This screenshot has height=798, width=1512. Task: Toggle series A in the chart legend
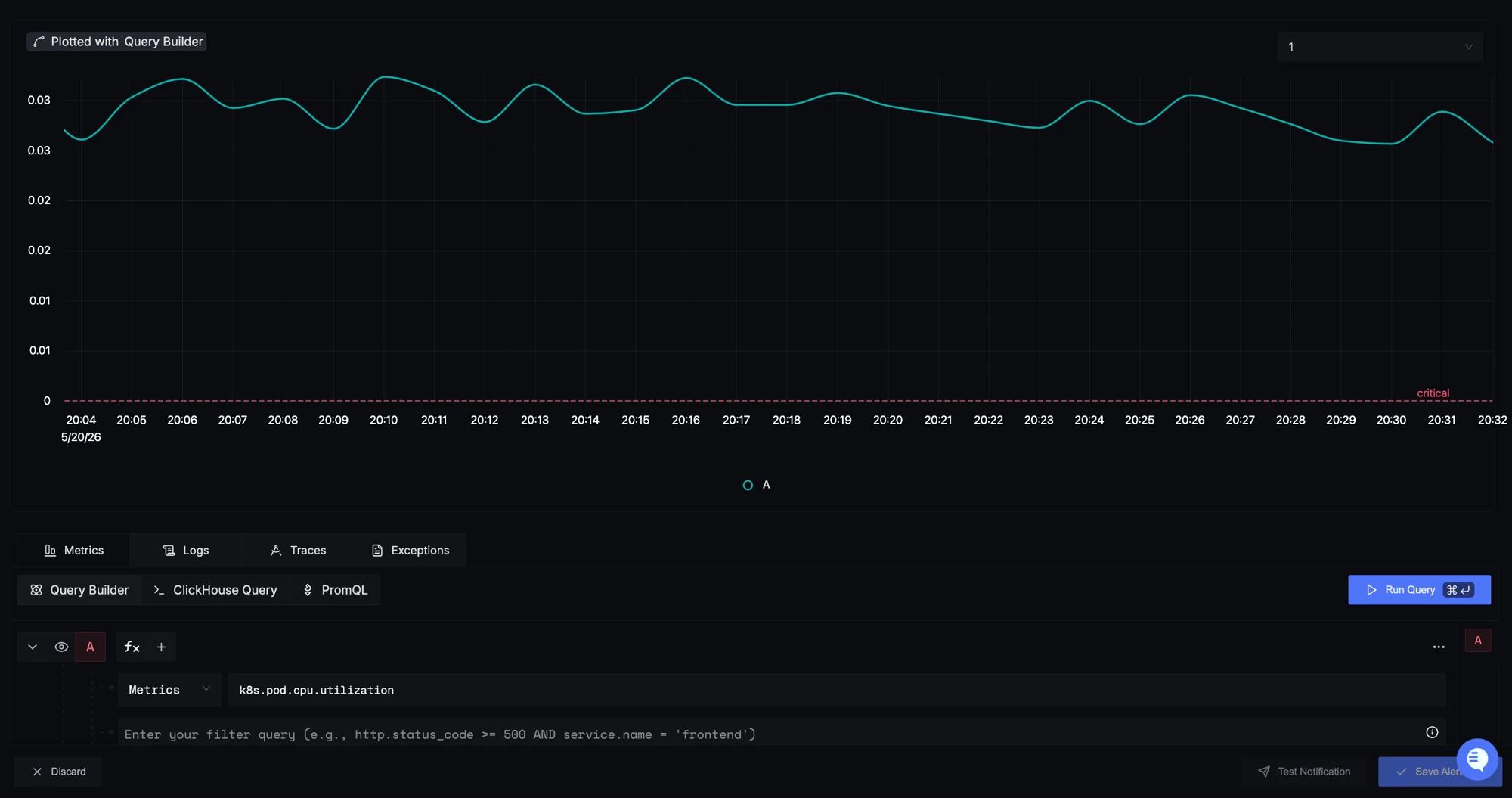coord(757,485)
